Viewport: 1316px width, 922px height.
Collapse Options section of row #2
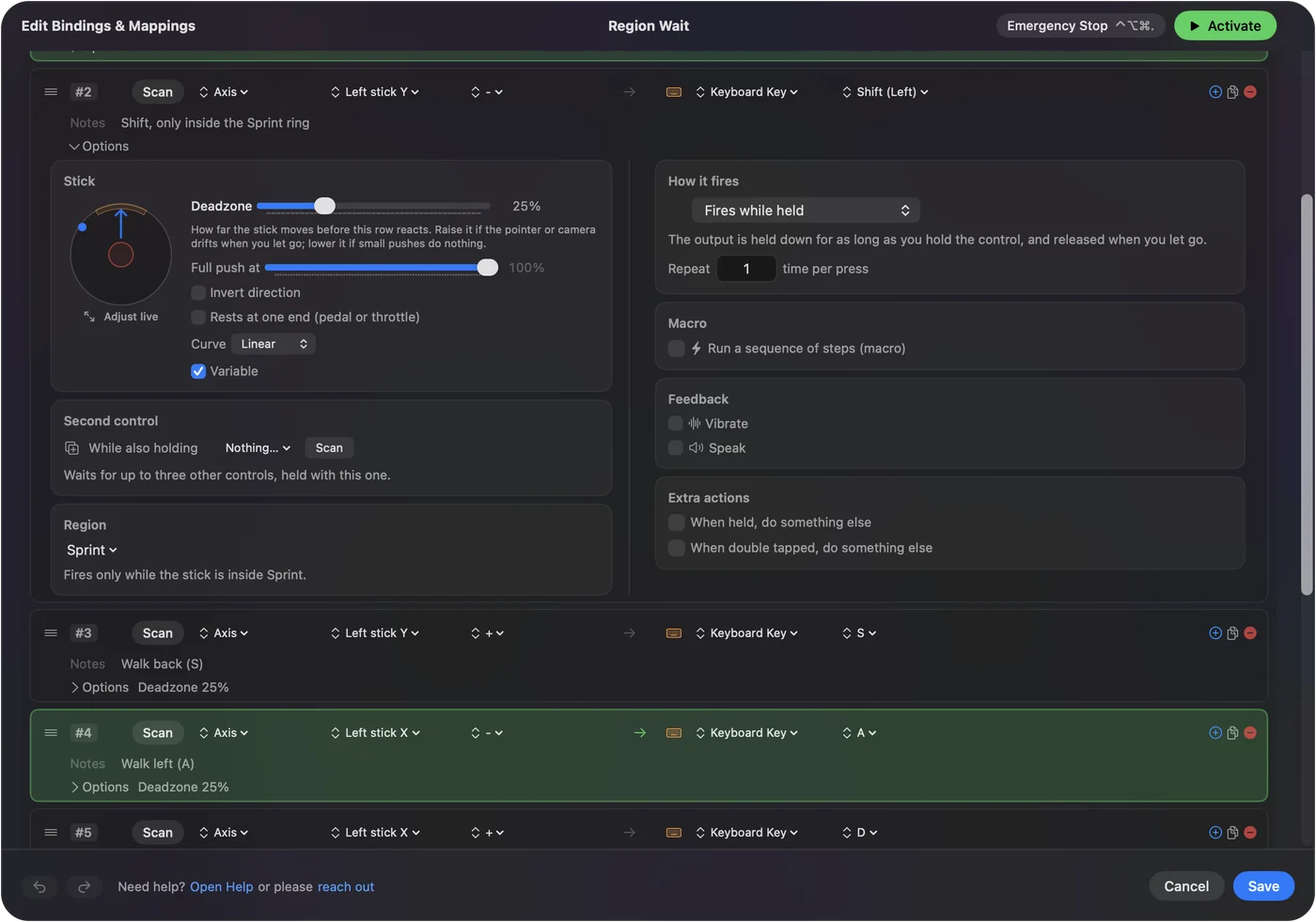tap(99, 147)
